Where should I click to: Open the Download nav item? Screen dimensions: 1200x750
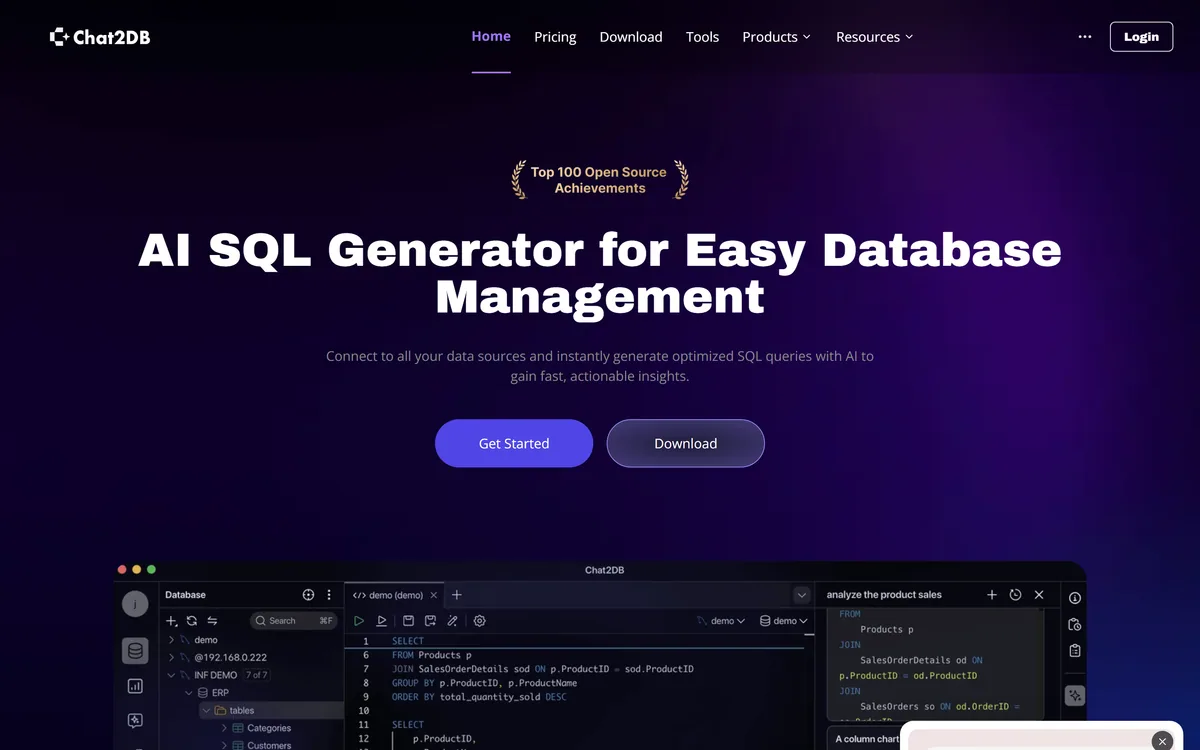pyautogui.click(x=631, y=37)
